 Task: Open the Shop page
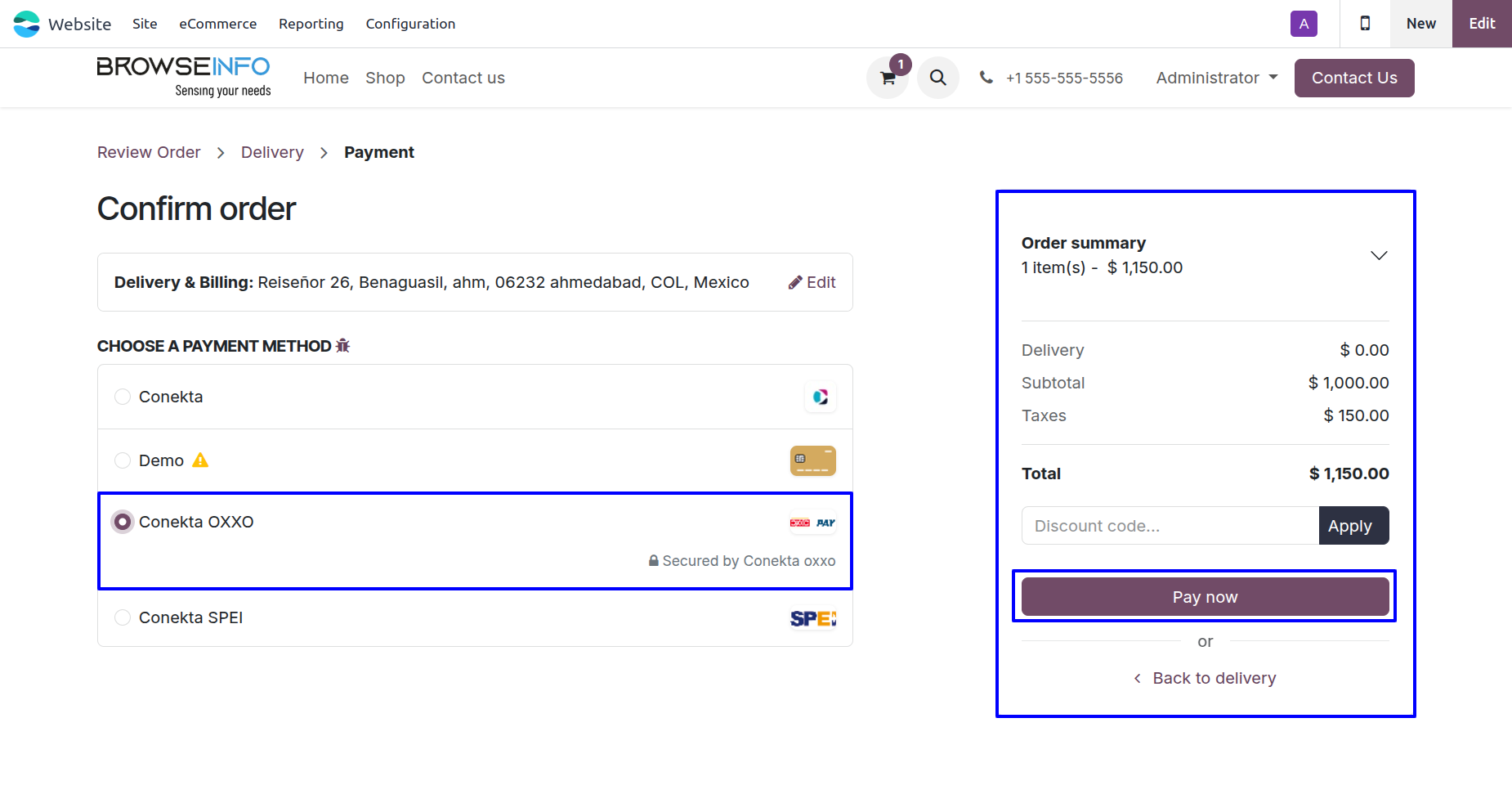tap(385, 78)
